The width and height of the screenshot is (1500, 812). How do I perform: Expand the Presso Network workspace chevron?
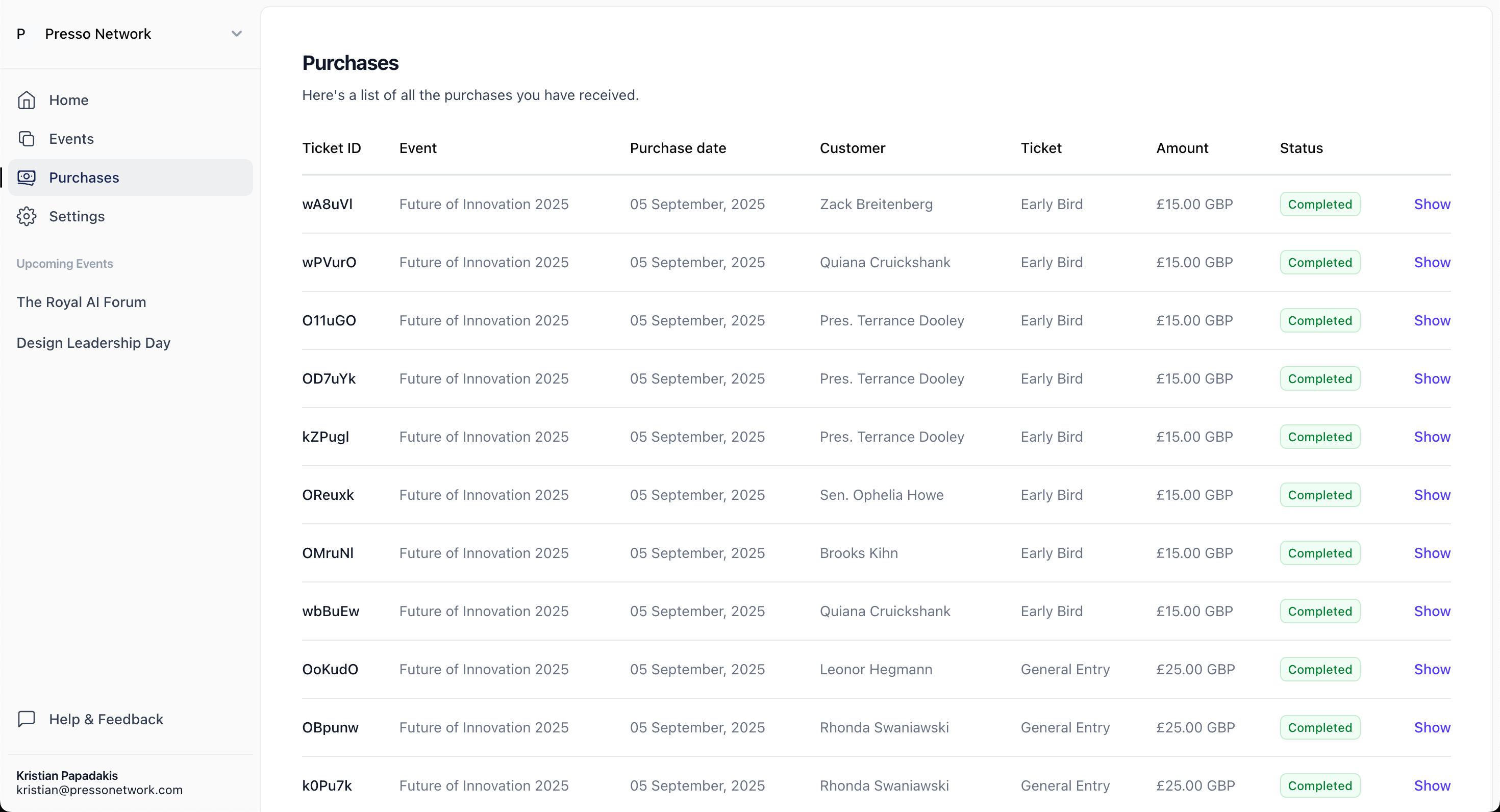click(x=236, y=34)
